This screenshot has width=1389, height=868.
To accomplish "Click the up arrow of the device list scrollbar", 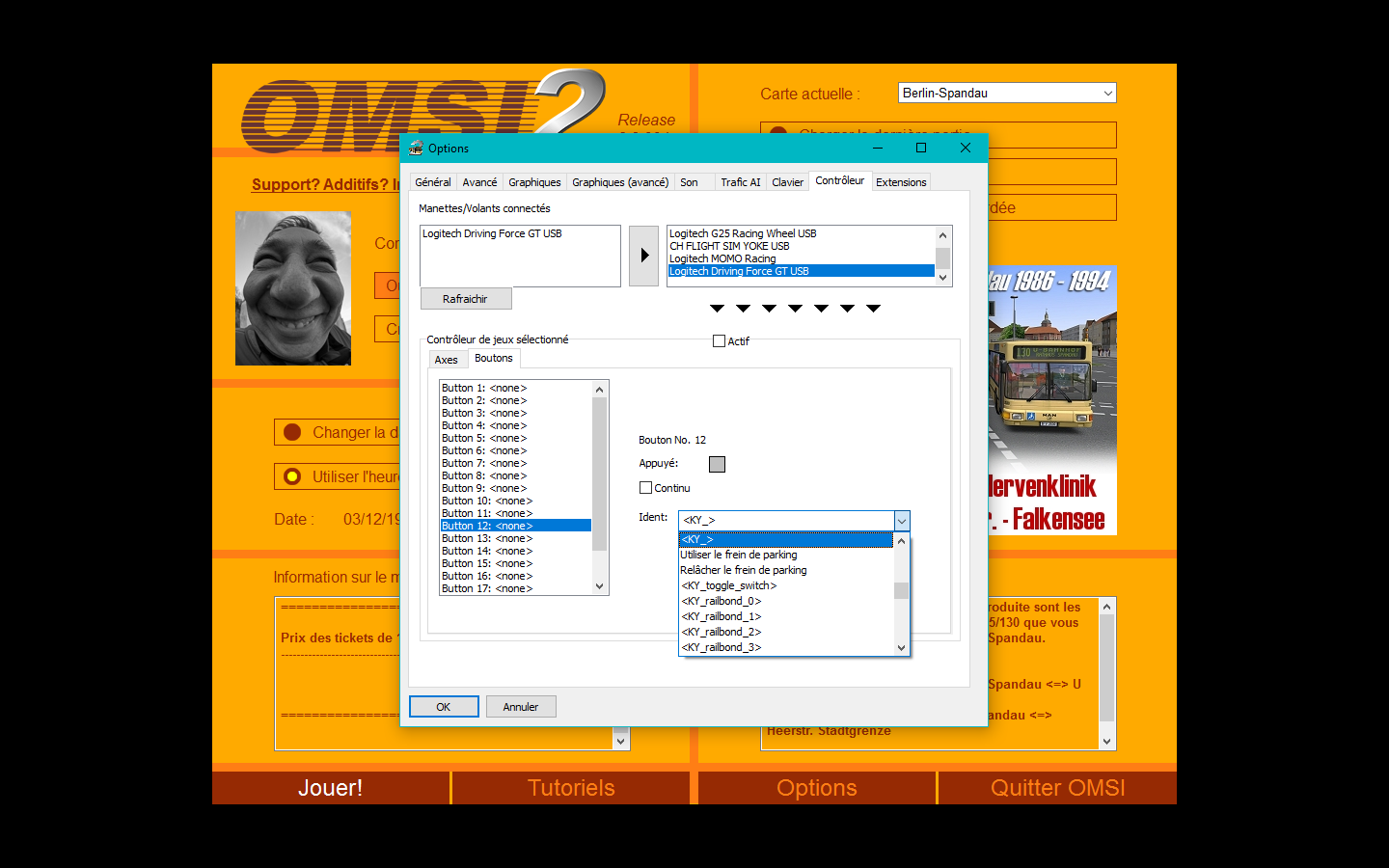I will (x=943, y=235).
